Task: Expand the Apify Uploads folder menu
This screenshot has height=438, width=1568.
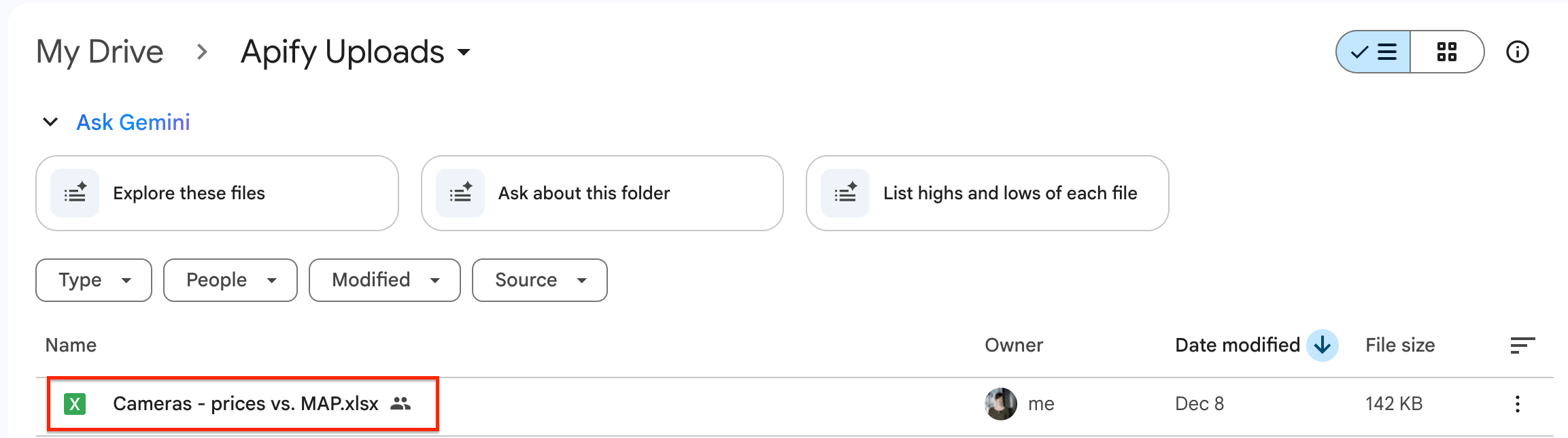Action: tap(465, 52)
